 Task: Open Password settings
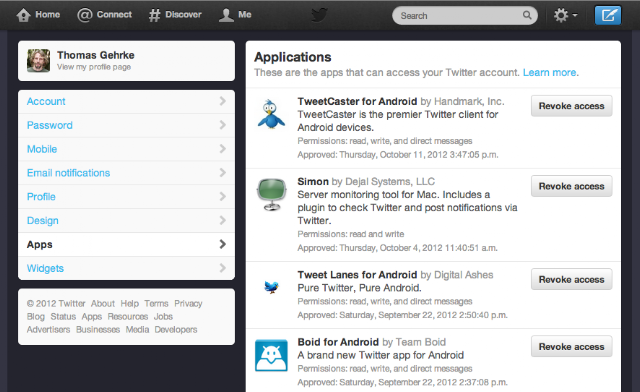tap(127, 125)
